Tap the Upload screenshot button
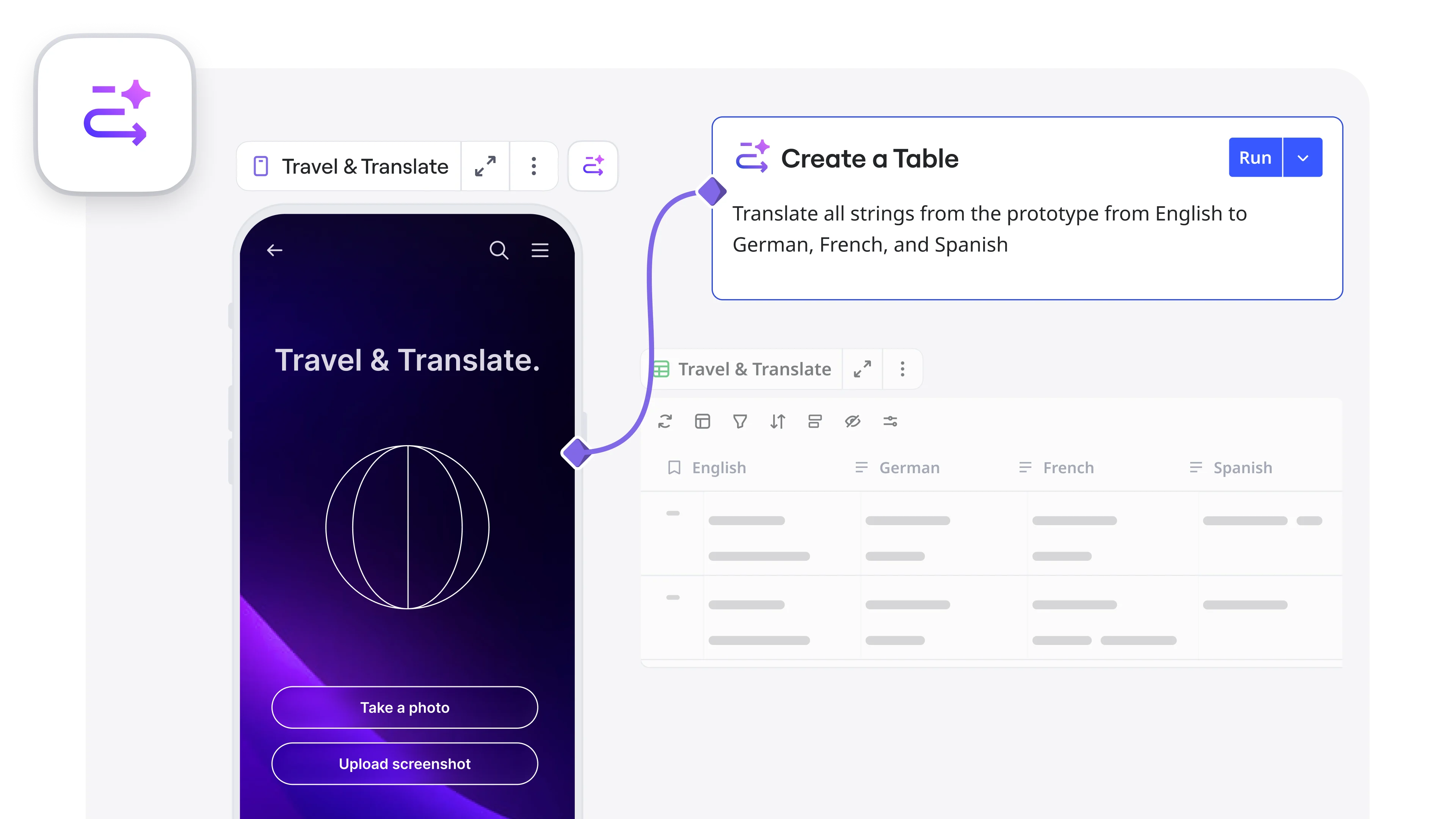The height and width of the screenshot is (819, 1456). pyautogui.click(x=405, y=764)
